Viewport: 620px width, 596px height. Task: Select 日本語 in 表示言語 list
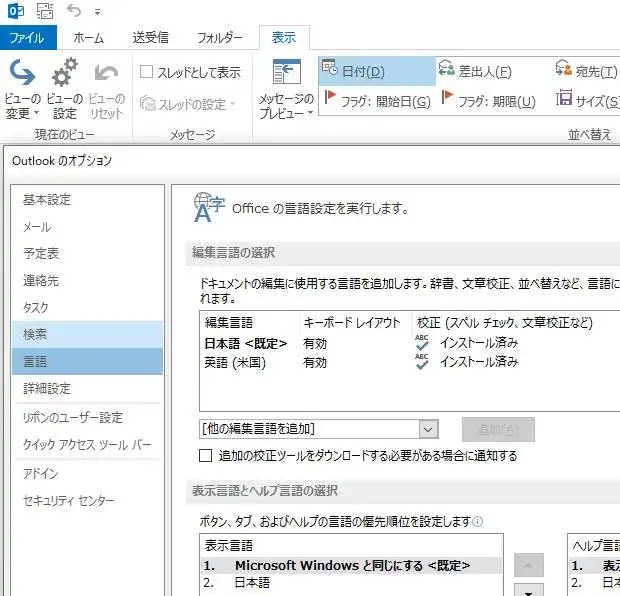click(x=252, y=583)
